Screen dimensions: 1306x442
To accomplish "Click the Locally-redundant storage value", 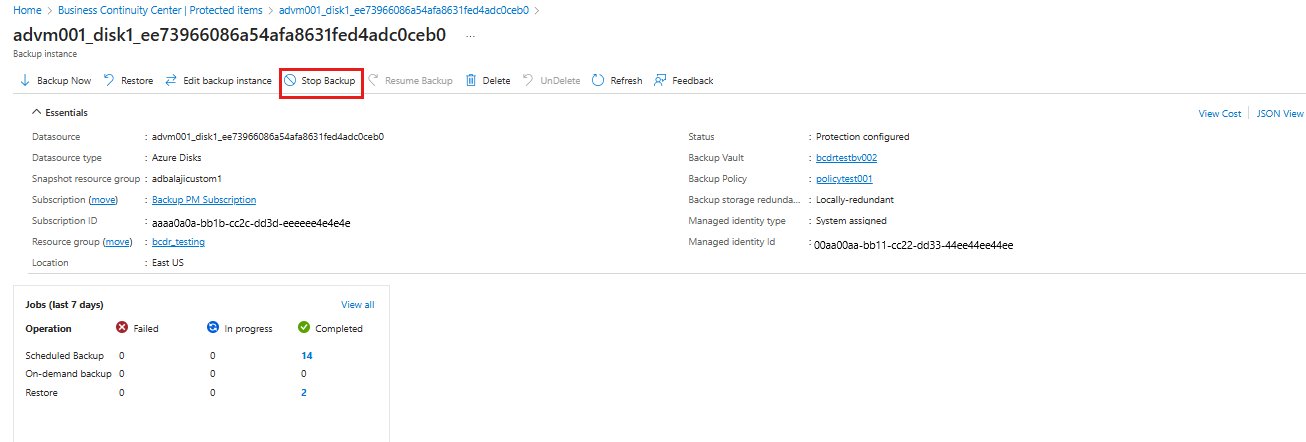I will (855, 200).
